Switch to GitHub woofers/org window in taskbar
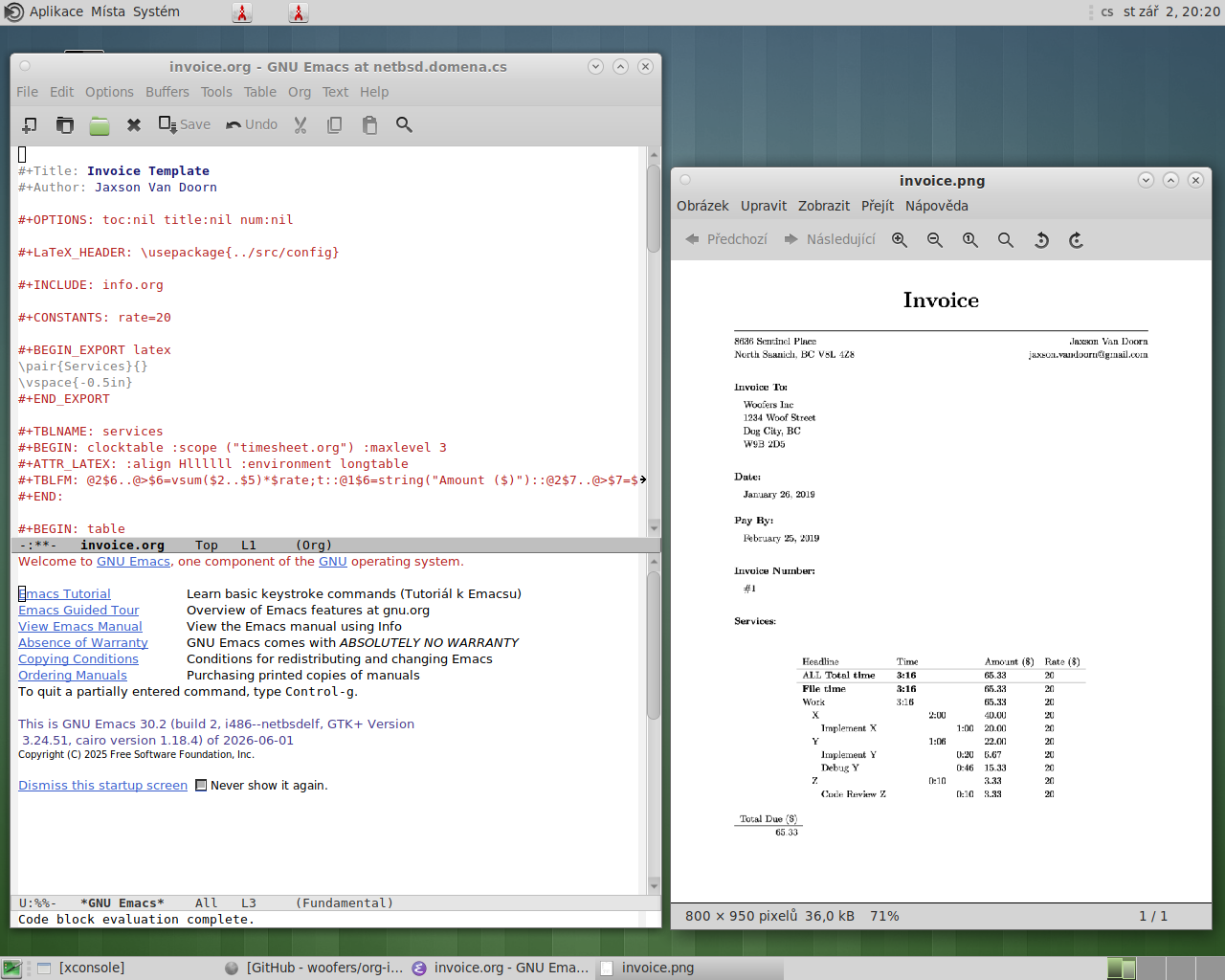The height and width of the screenshot is (980, 1225). click(314, 969)
